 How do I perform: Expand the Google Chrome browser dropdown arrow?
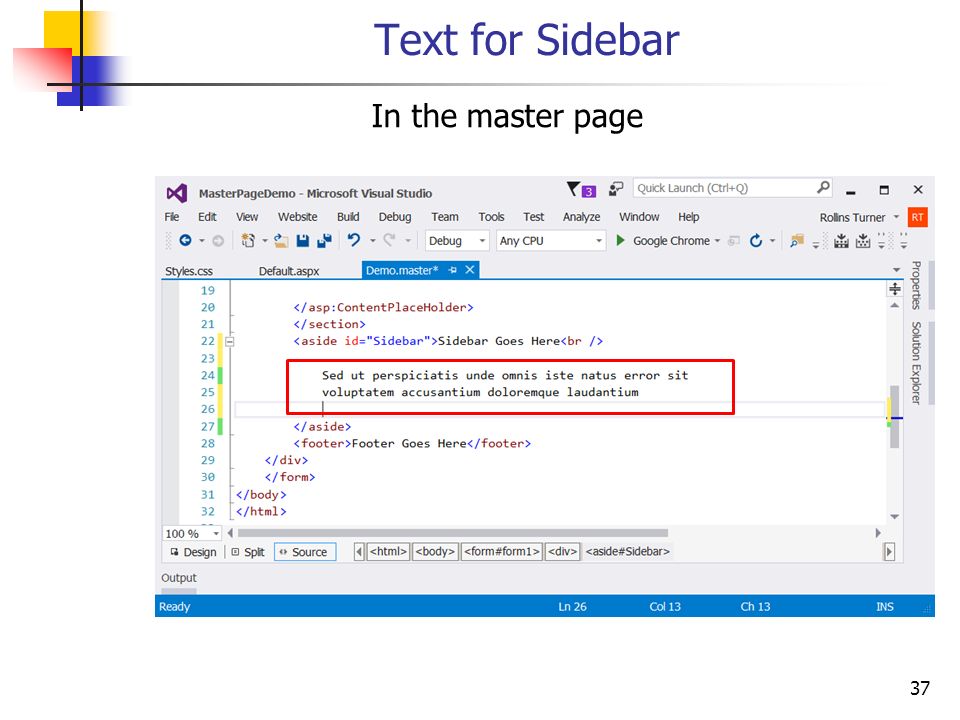pyautogui.click(x=717, y=241)
